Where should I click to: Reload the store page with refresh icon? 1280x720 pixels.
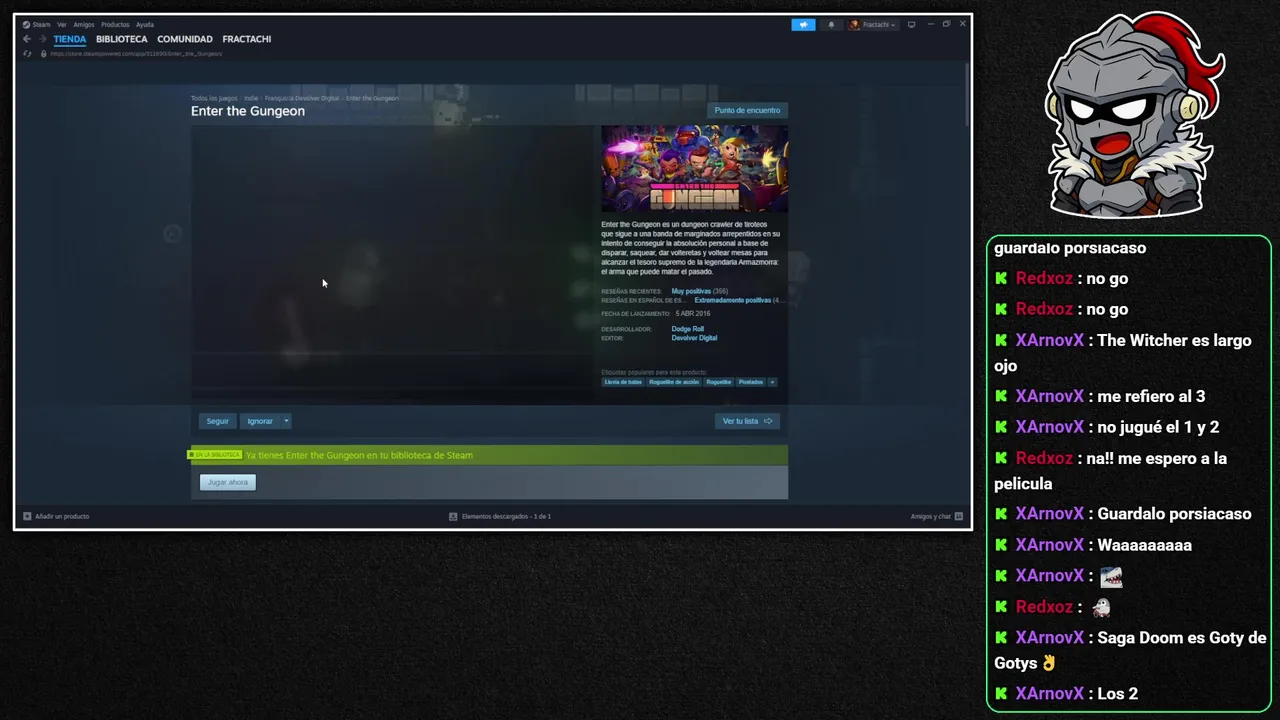tap(27, 54)
